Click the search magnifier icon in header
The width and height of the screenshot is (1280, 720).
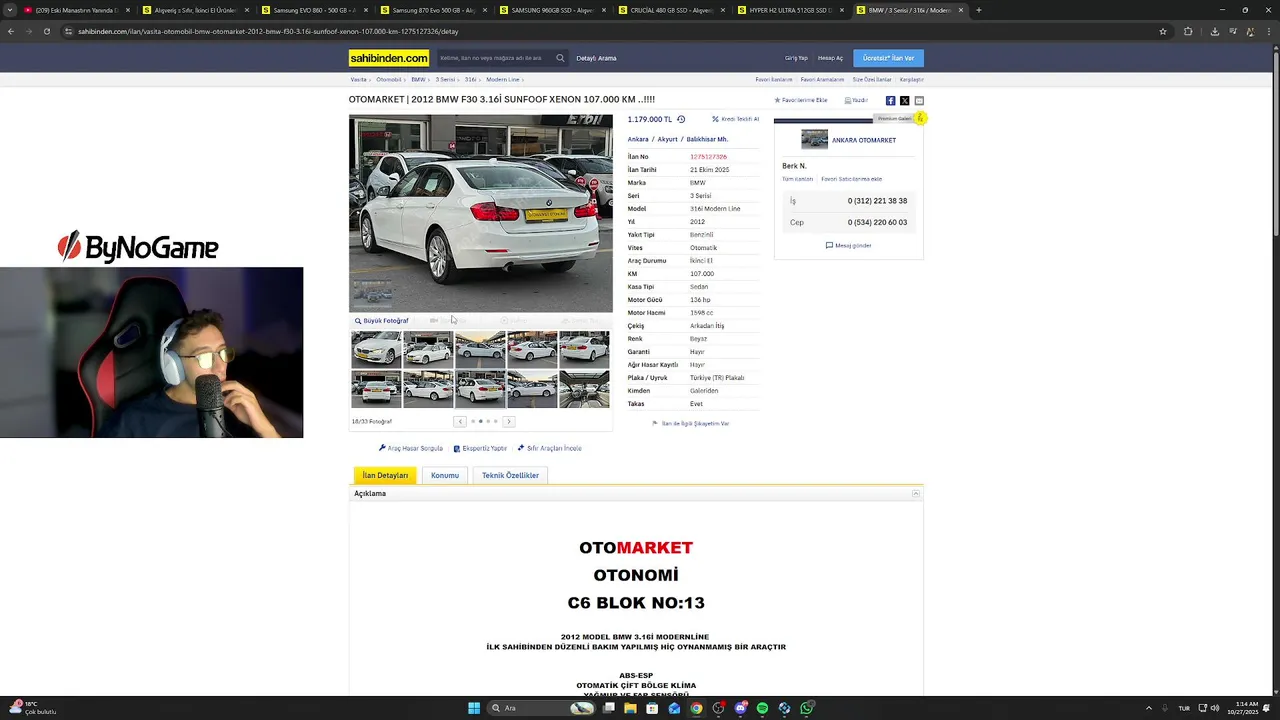(560, 58)
